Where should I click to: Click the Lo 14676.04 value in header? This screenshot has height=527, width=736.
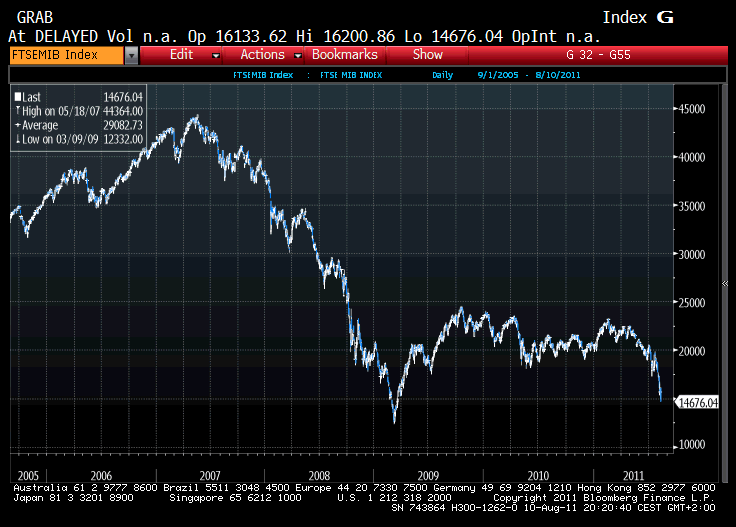click(x=453, y=36)
